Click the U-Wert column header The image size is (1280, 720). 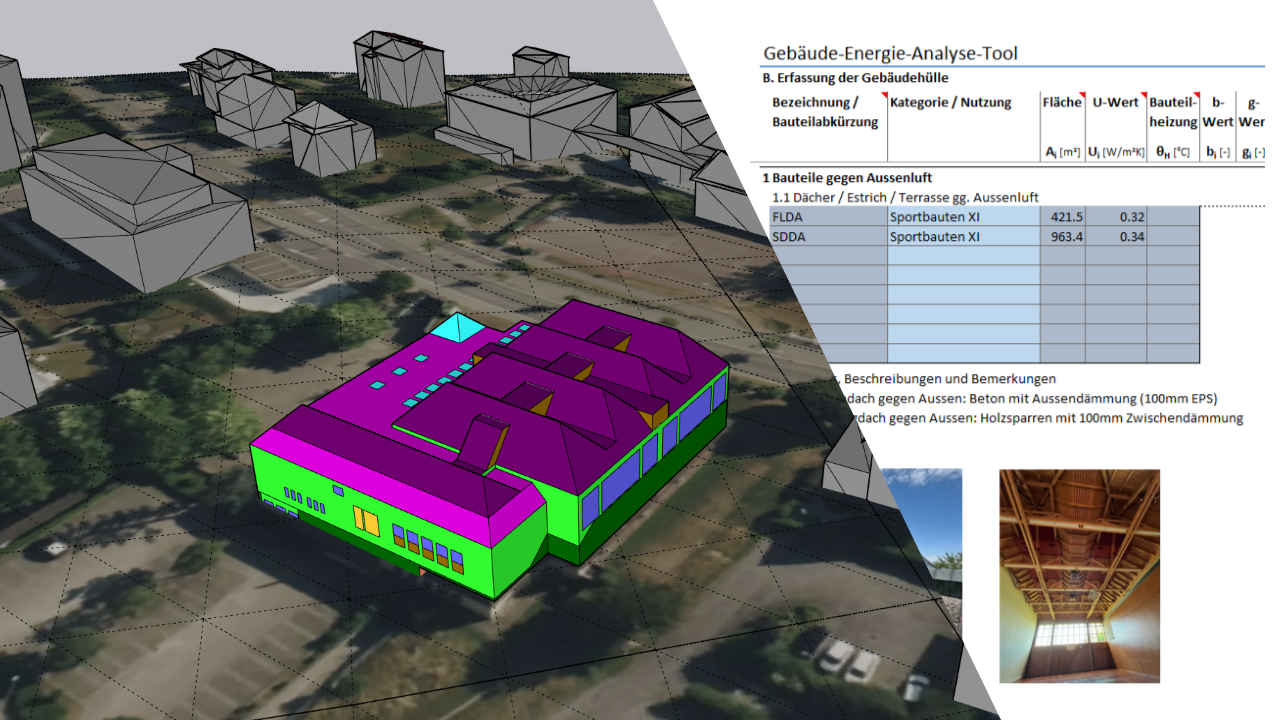pos(1114,103)
